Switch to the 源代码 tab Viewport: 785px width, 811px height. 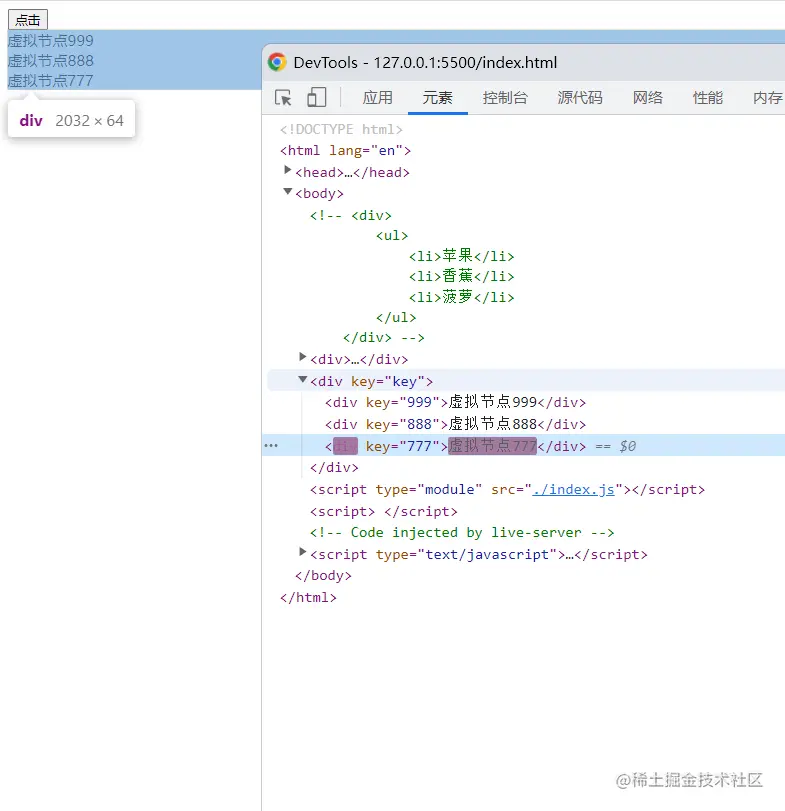click(580, 97)
